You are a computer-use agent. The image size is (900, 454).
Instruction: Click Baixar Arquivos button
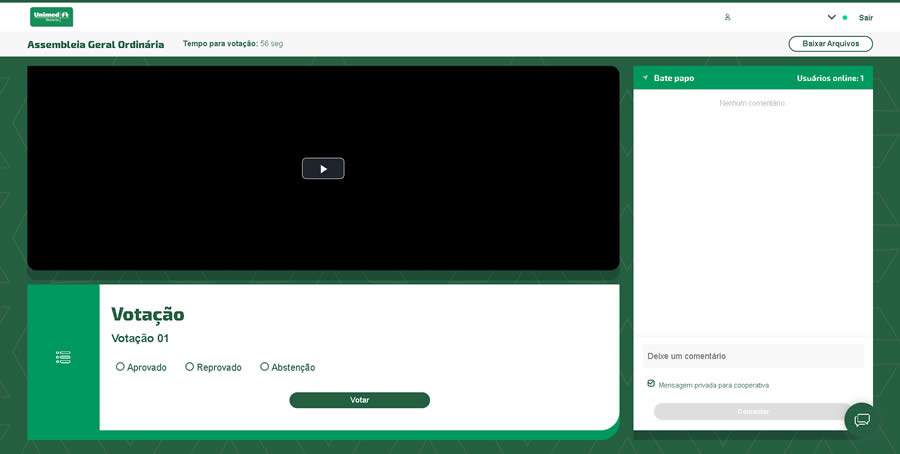pos(830,44)
